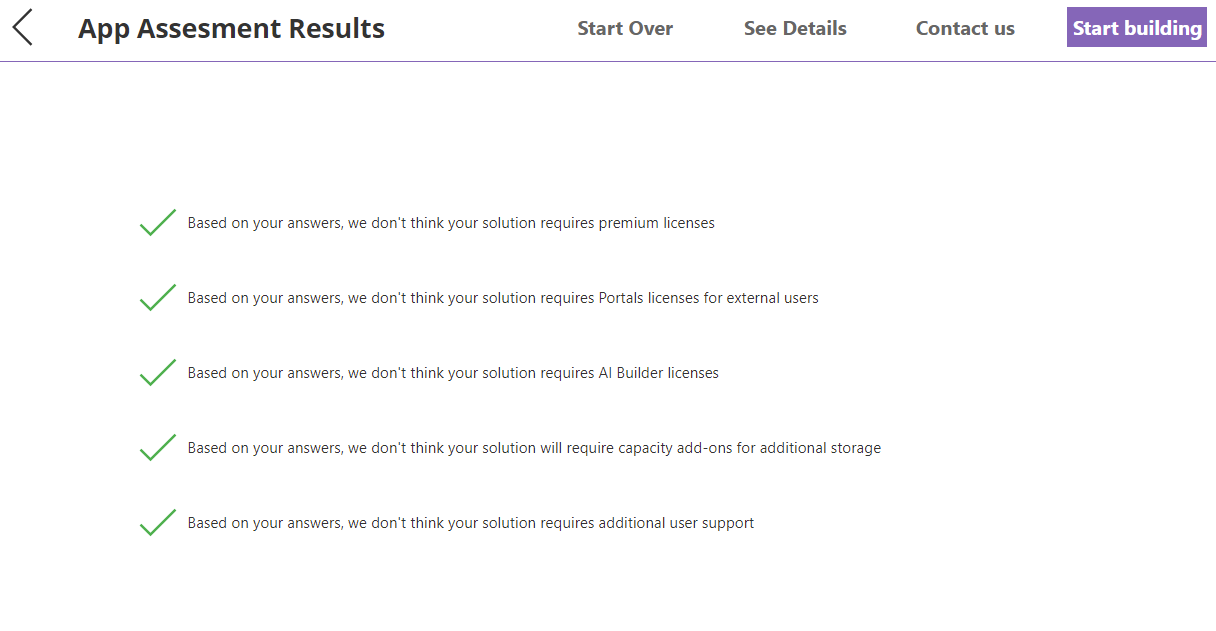Select the capacity add-ons for additional storage text

(x=534, y=448)
